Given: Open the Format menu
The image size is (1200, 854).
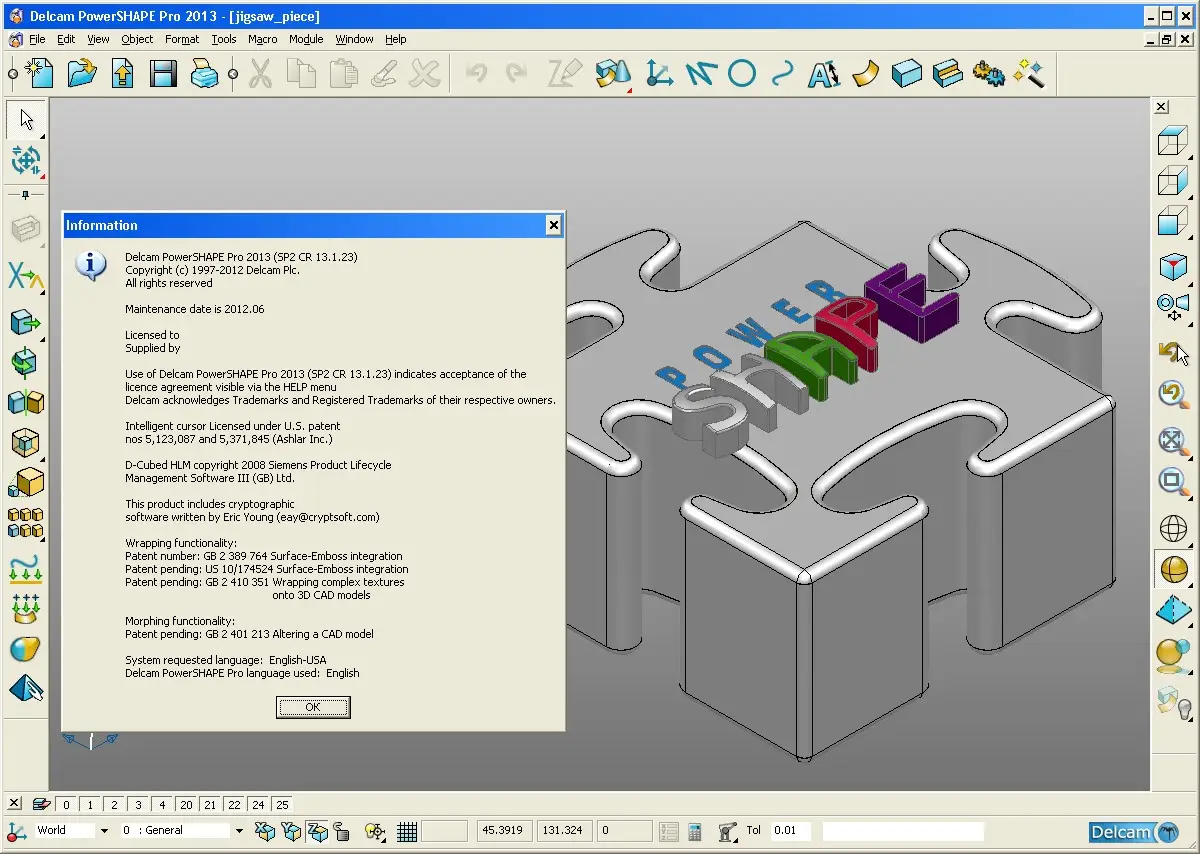Looking at the screenshot, I should (x=182, y=39).
